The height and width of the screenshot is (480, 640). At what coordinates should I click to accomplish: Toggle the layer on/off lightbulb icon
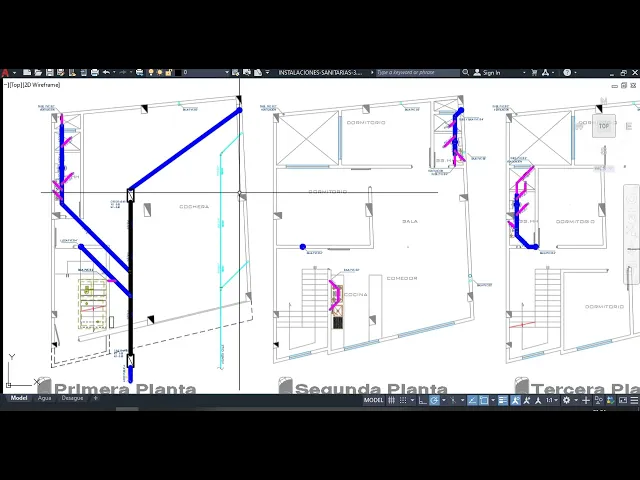pos(151,73)
